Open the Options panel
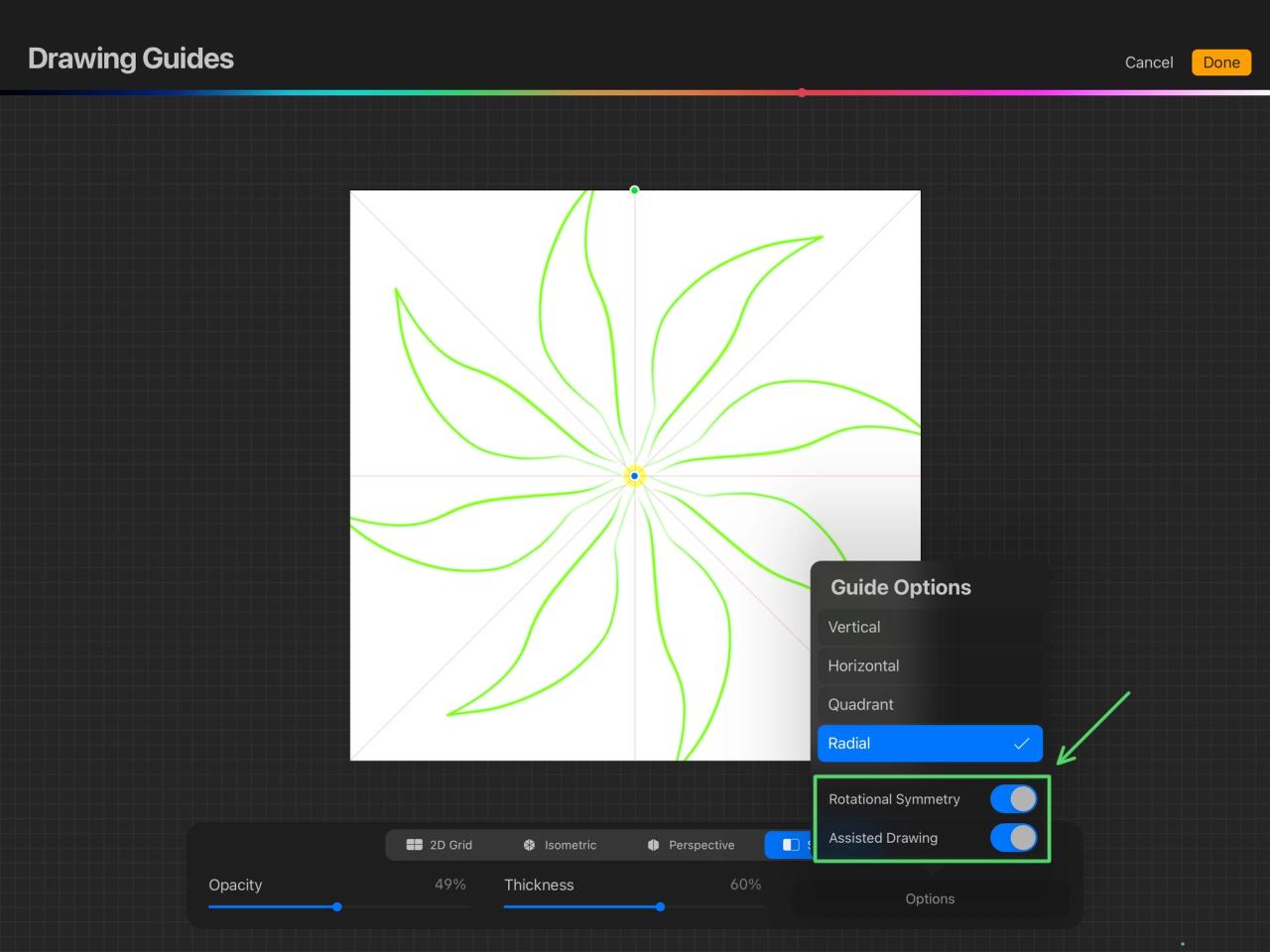This screenshot has width=1270, height=952. pyautogui.click(x=930, y=898)
